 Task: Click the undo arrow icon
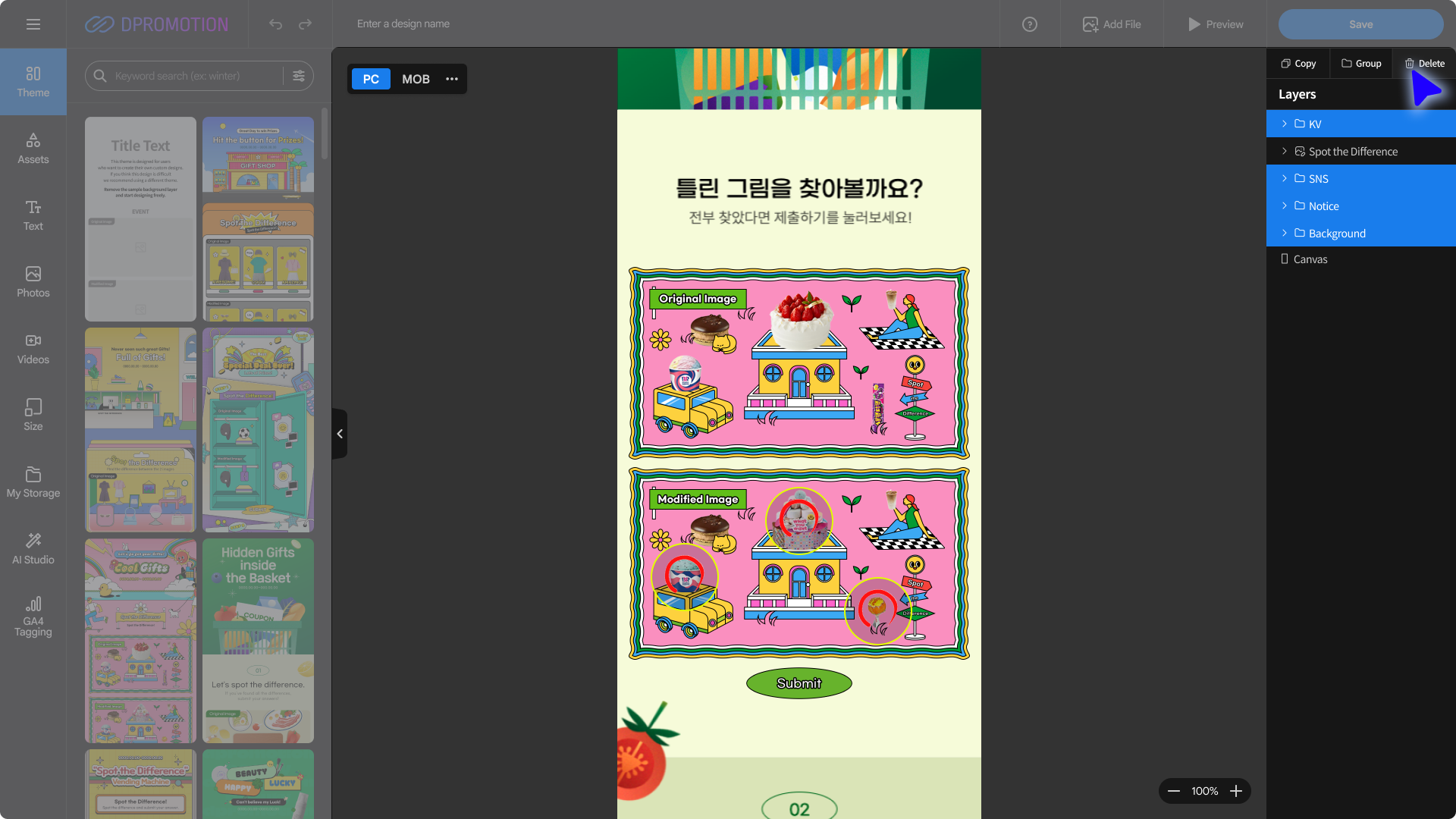275,24
